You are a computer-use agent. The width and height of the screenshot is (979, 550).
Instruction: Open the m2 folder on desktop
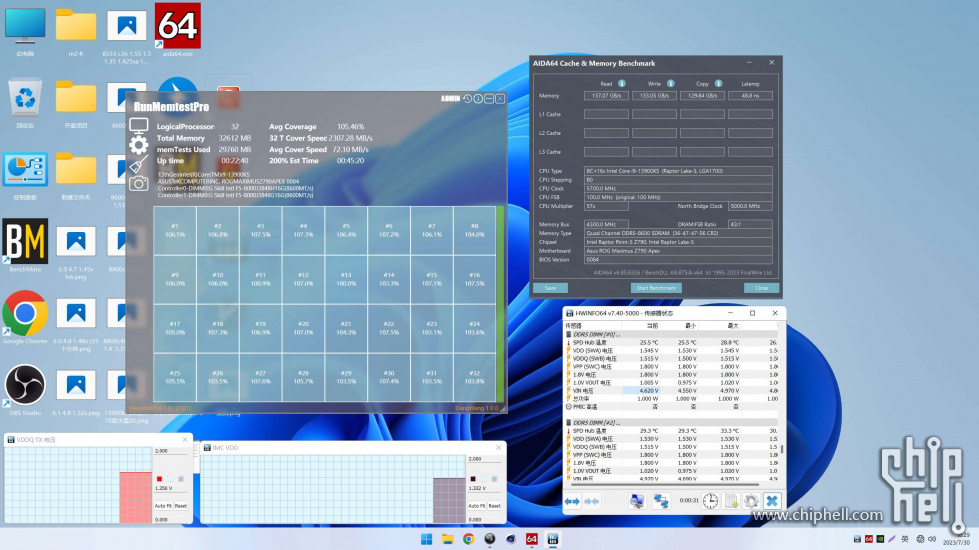(76, 30)
